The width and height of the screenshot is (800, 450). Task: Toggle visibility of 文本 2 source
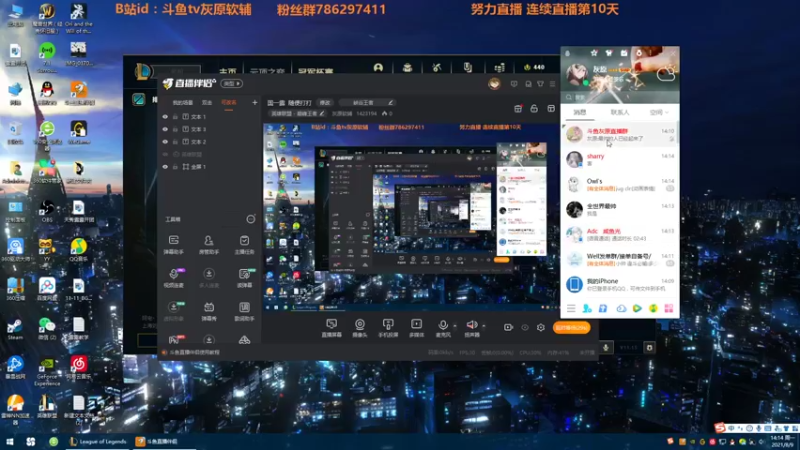click(165, 142)
